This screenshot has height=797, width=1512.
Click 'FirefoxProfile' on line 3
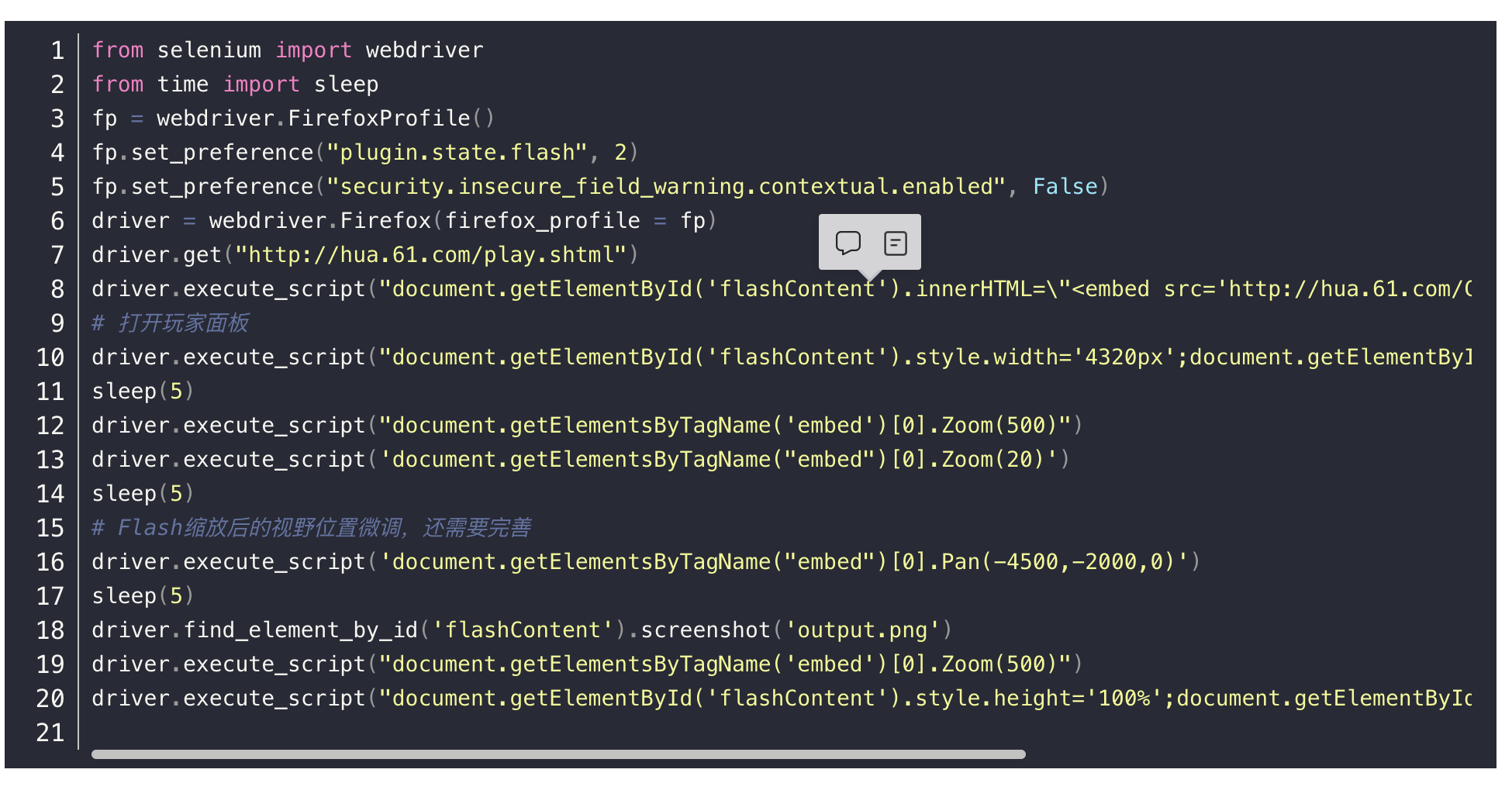pyautogui.click(x=379, y=119)
